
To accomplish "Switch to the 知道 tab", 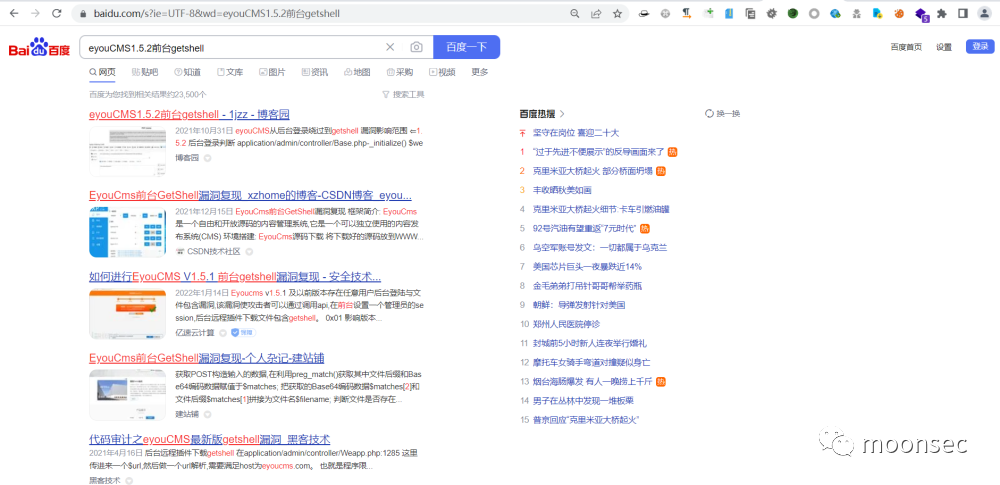I will pyautogui.click(x=188, y=72).
